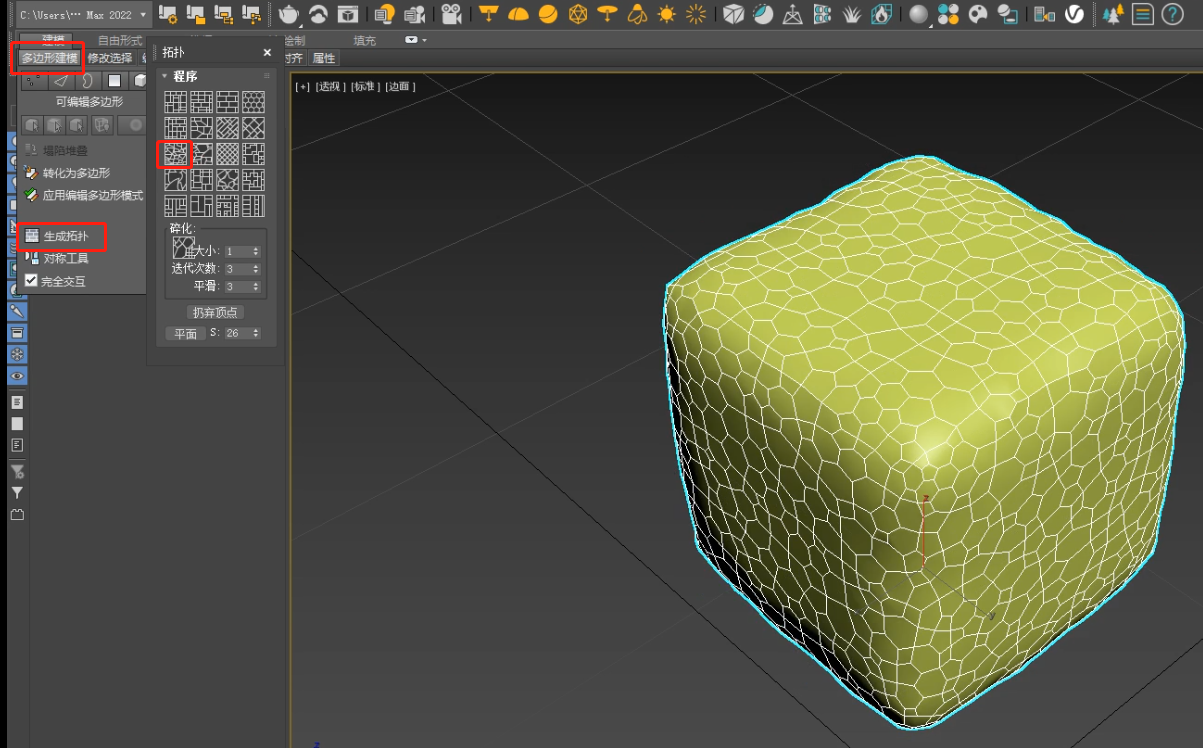Toggle the eye visibility icon in left sidebar
The width and height of the screenshot is (1203, 748).
coord(17,377)
